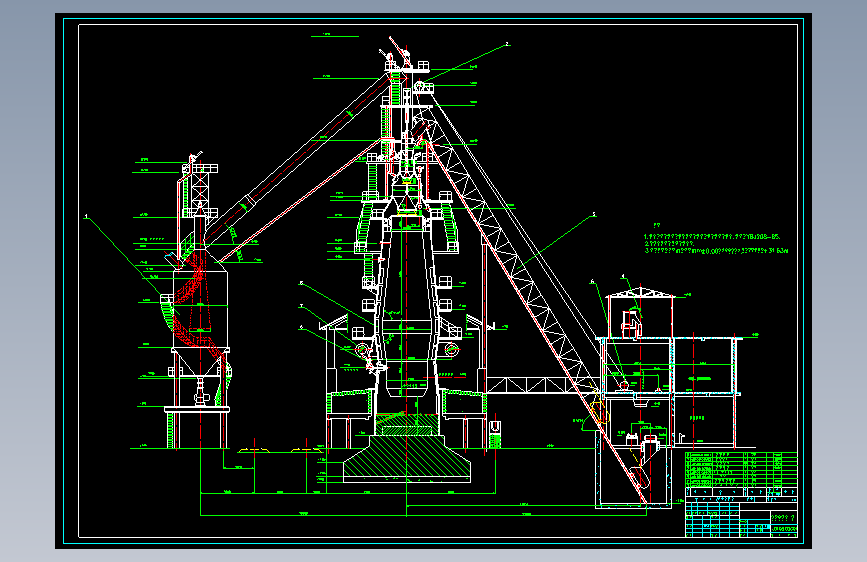Screen dimensions: 867x562
Task: Select the yellow skip car on the incline
Action: pos(599,412)
